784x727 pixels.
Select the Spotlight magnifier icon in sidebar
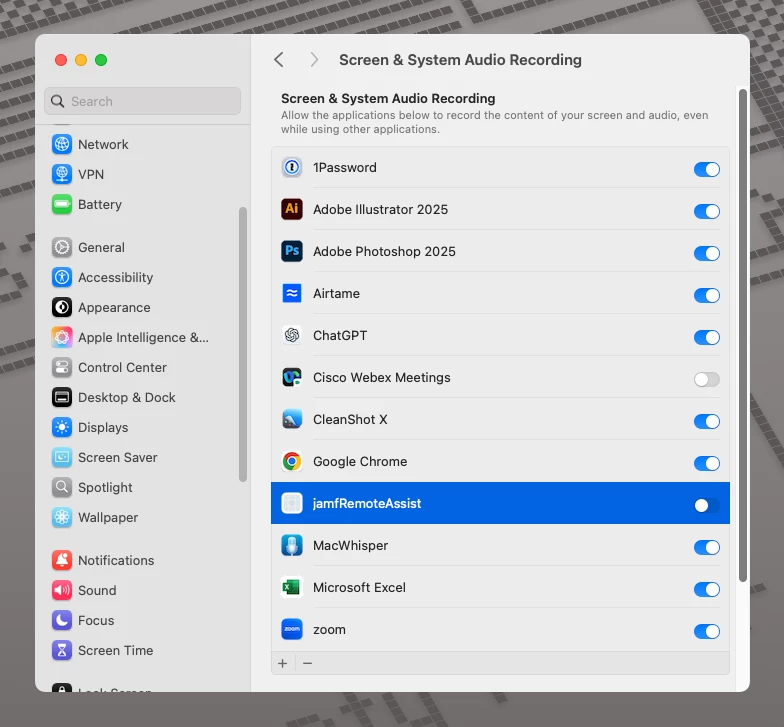tap(62, 488)
